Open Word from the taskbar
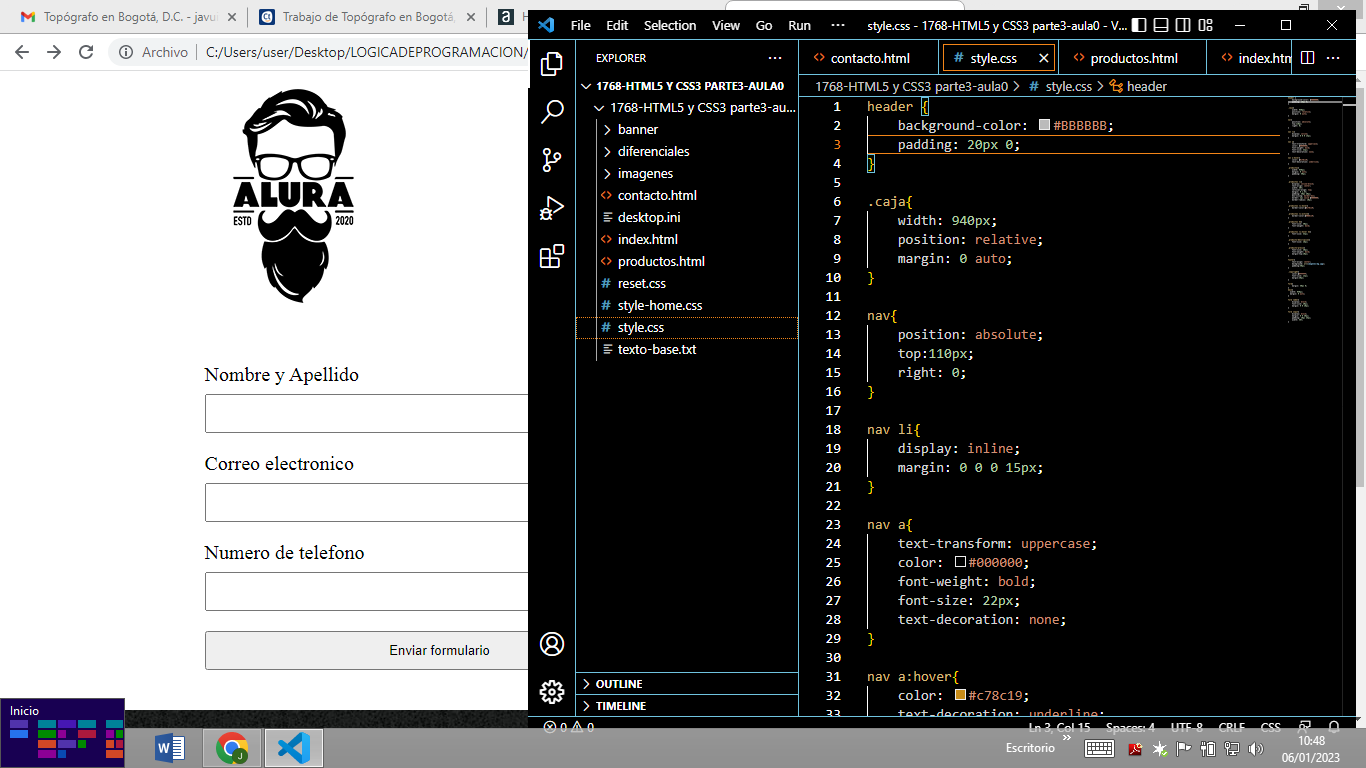 [170, 748]
